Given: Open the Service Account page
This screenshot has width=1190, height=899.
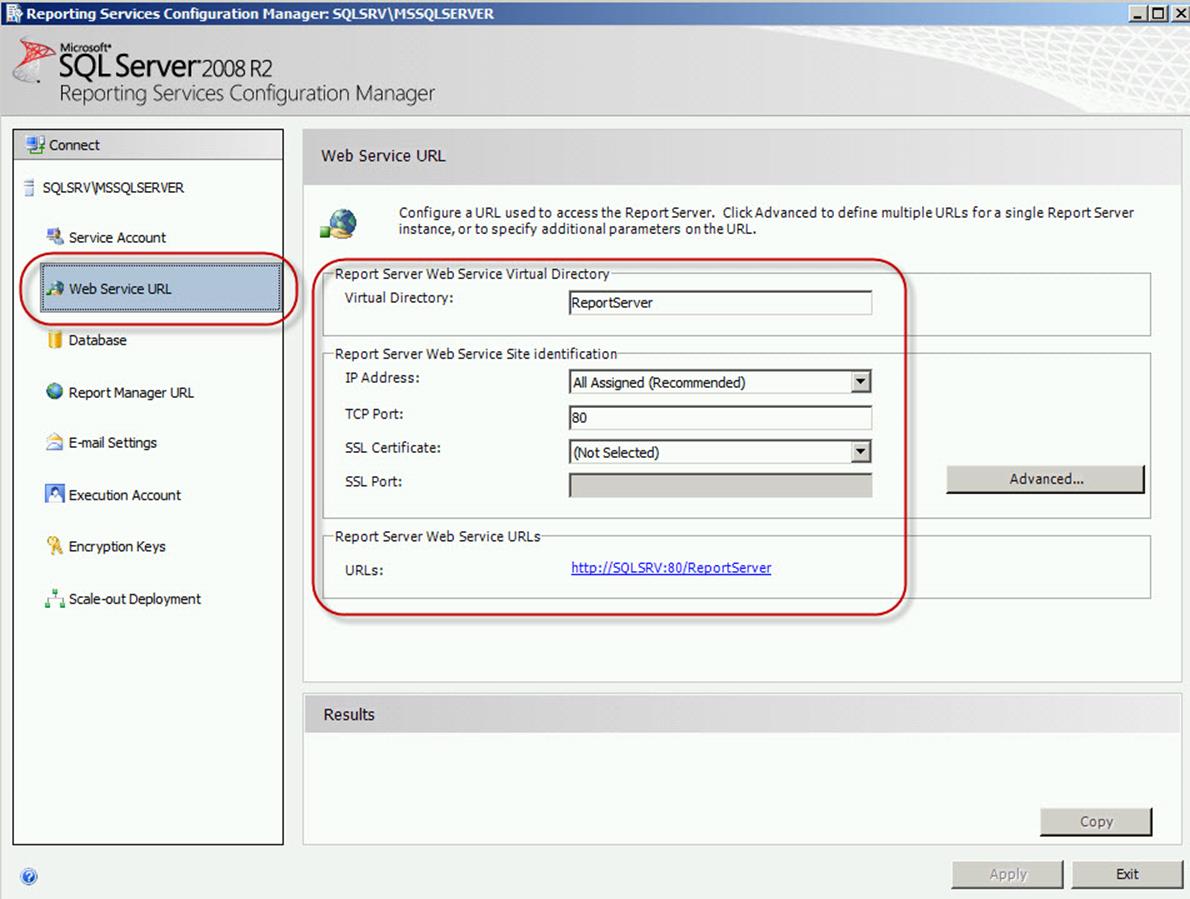Looking at the screenshot, I should [x=117, y=237].
